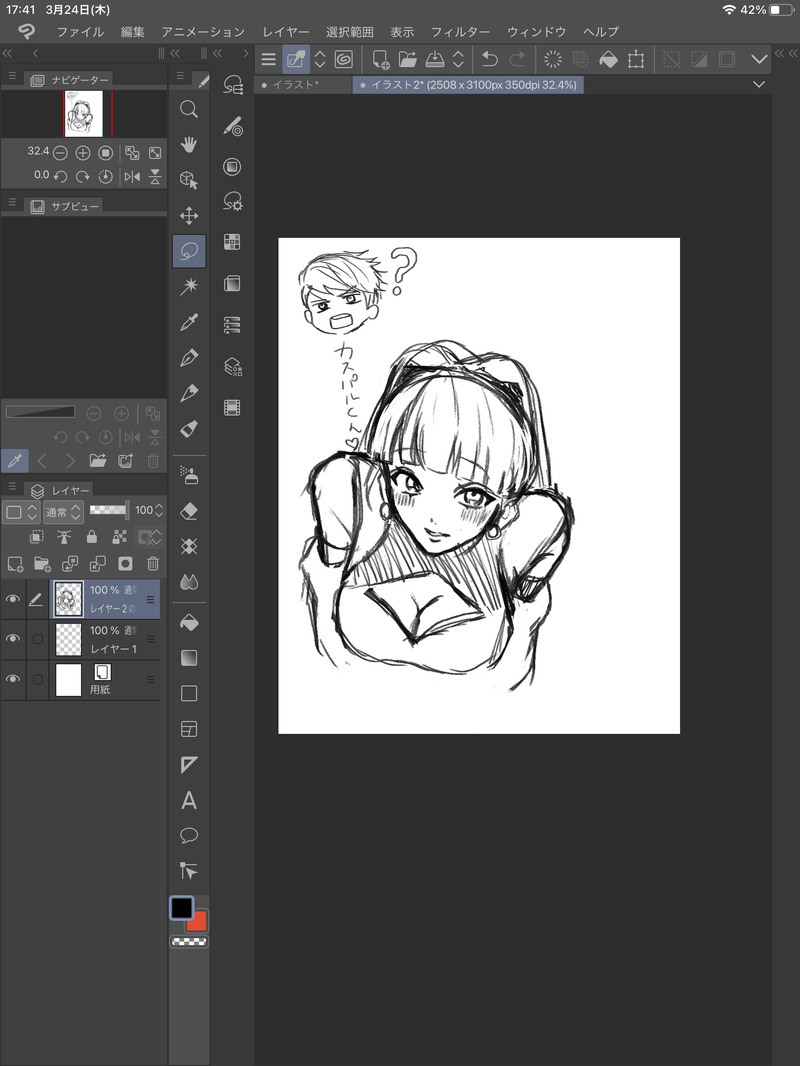Click the New canvas icon in command bar
This screenshot has width=800, height=1066.
[381, 59]
